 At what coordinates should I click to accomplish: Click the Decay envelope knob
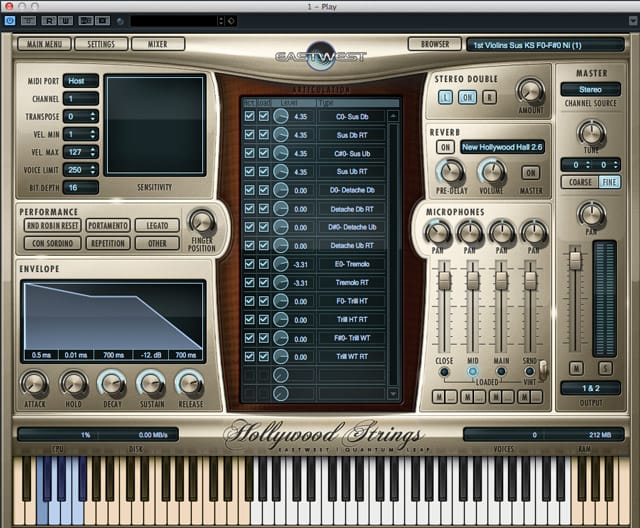(x=112, y=384)
